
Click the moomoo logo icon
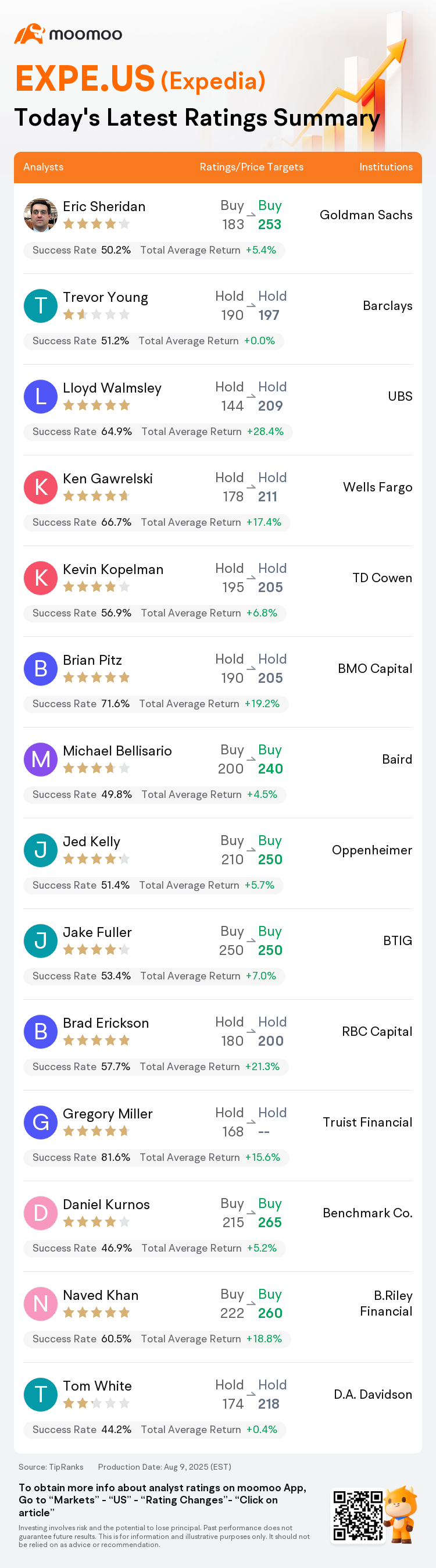[x=29, y=34]
